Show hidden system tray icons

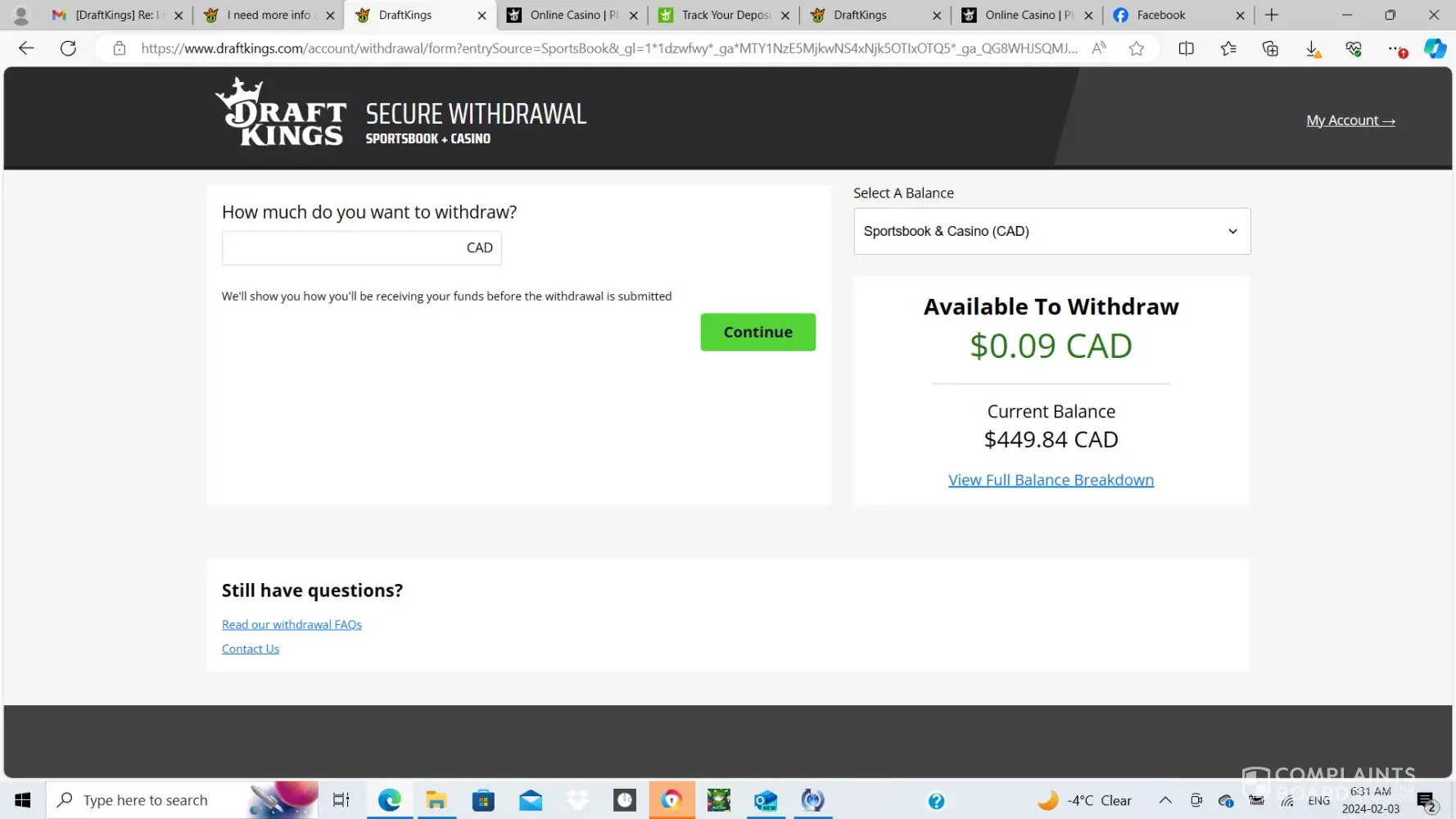pos(1164,800)
